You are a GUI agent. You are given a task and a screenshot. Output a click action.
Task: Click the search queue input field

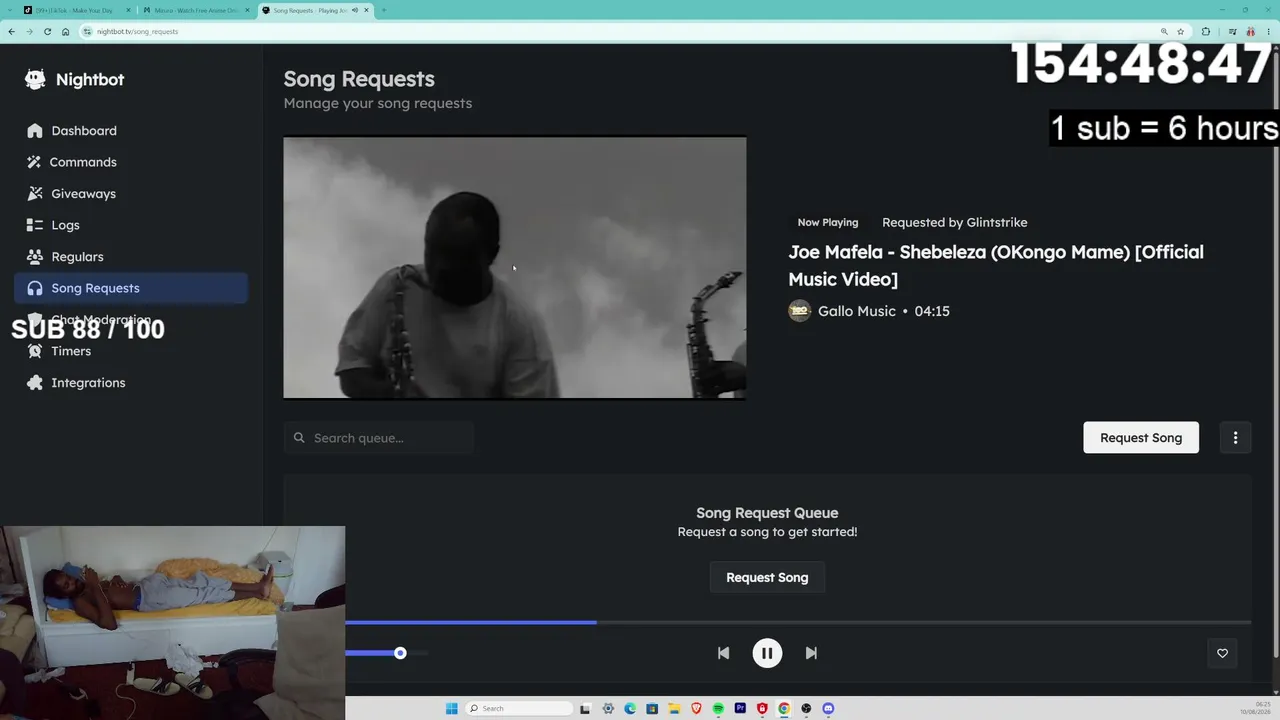pos(379,438)
